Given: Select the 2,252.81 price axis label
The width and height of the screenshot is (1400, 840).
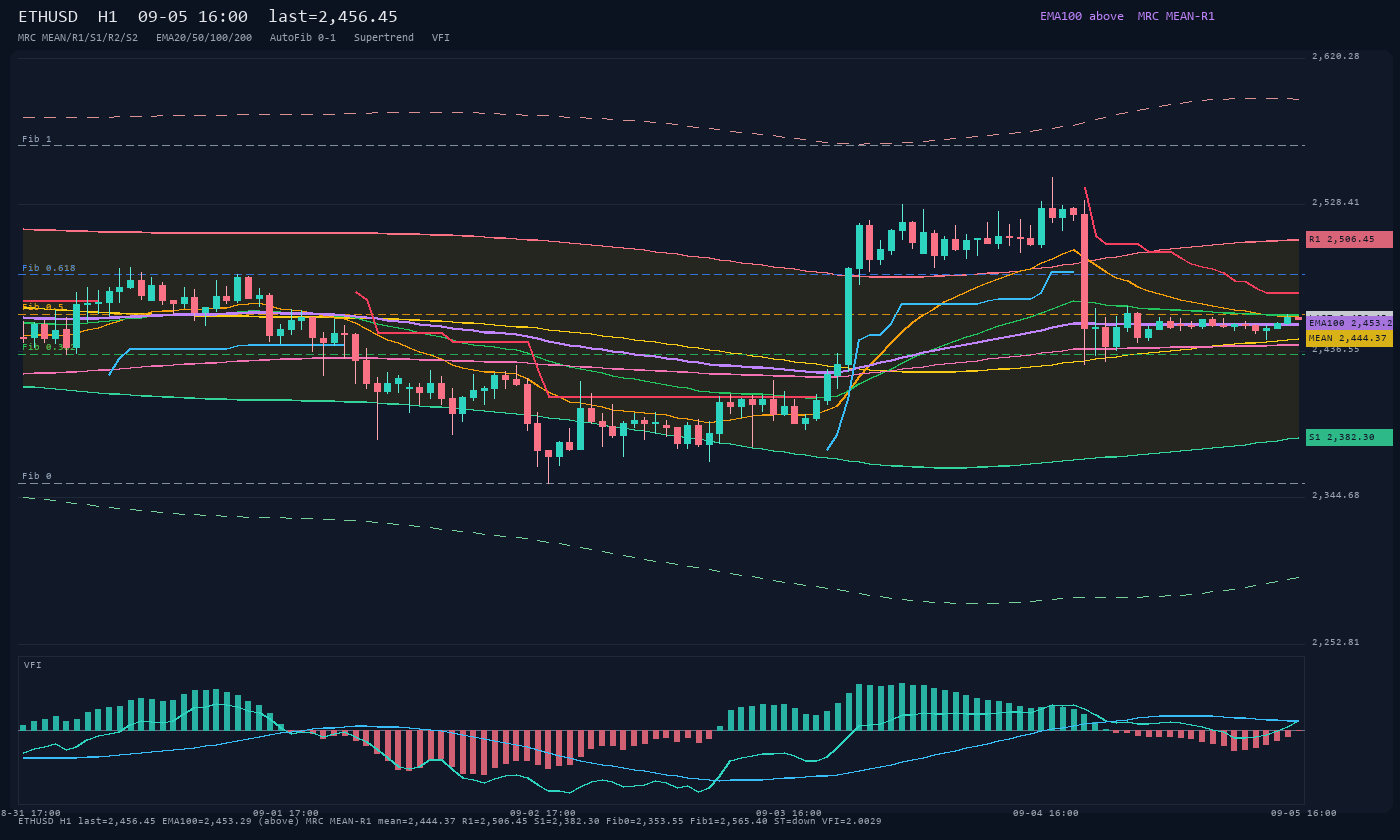Looking at the screenshot, I should coord(1336,642).
